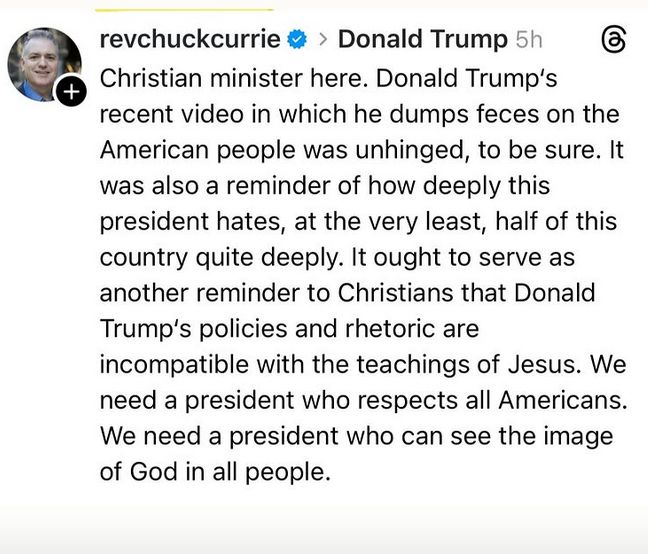This screenshot has width=648, height=554.
Task: Click the line starting 'president hates, at the very least'
Action: 358,221
